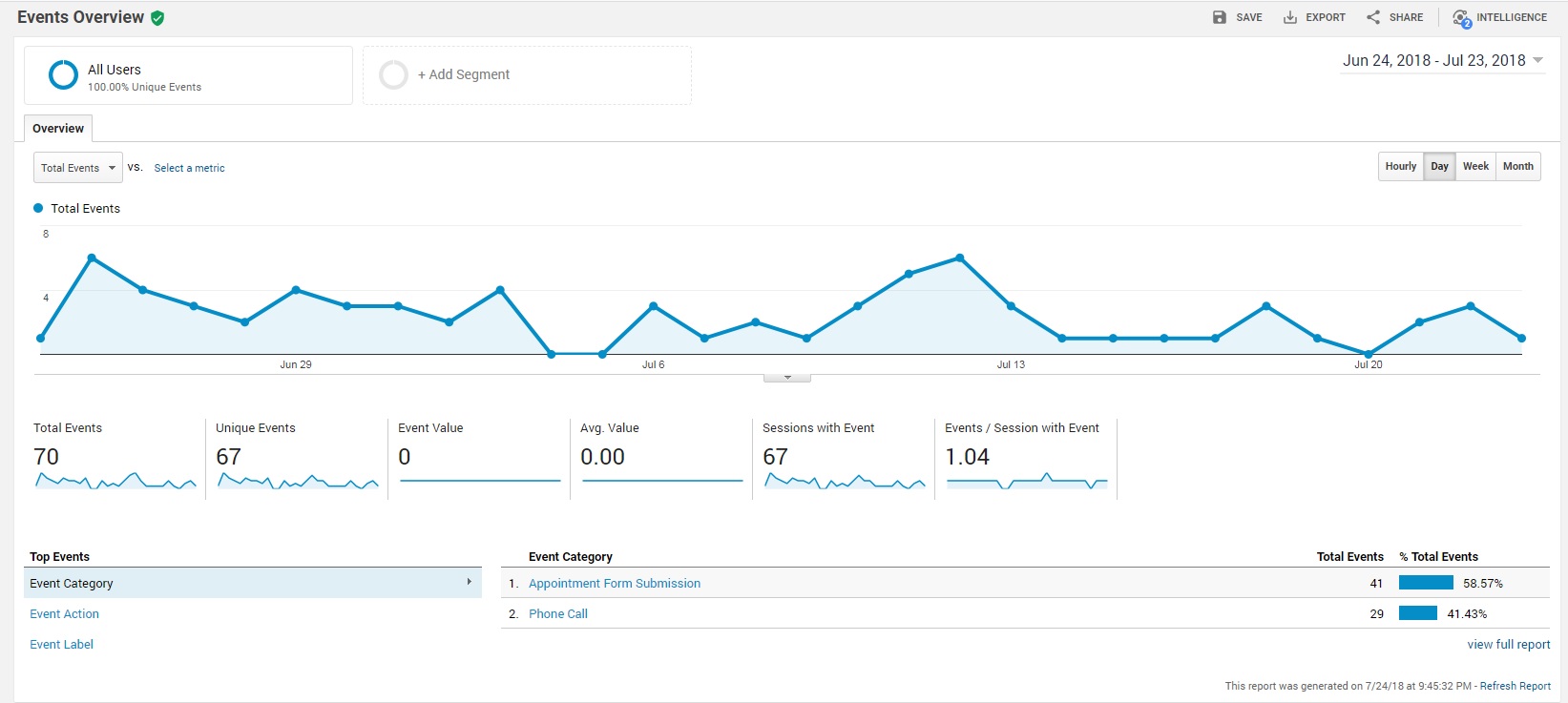Viewport: 1568px width, 703px height.
Task: Click the Phone Call percentage bar
Action: (1417, 613)
